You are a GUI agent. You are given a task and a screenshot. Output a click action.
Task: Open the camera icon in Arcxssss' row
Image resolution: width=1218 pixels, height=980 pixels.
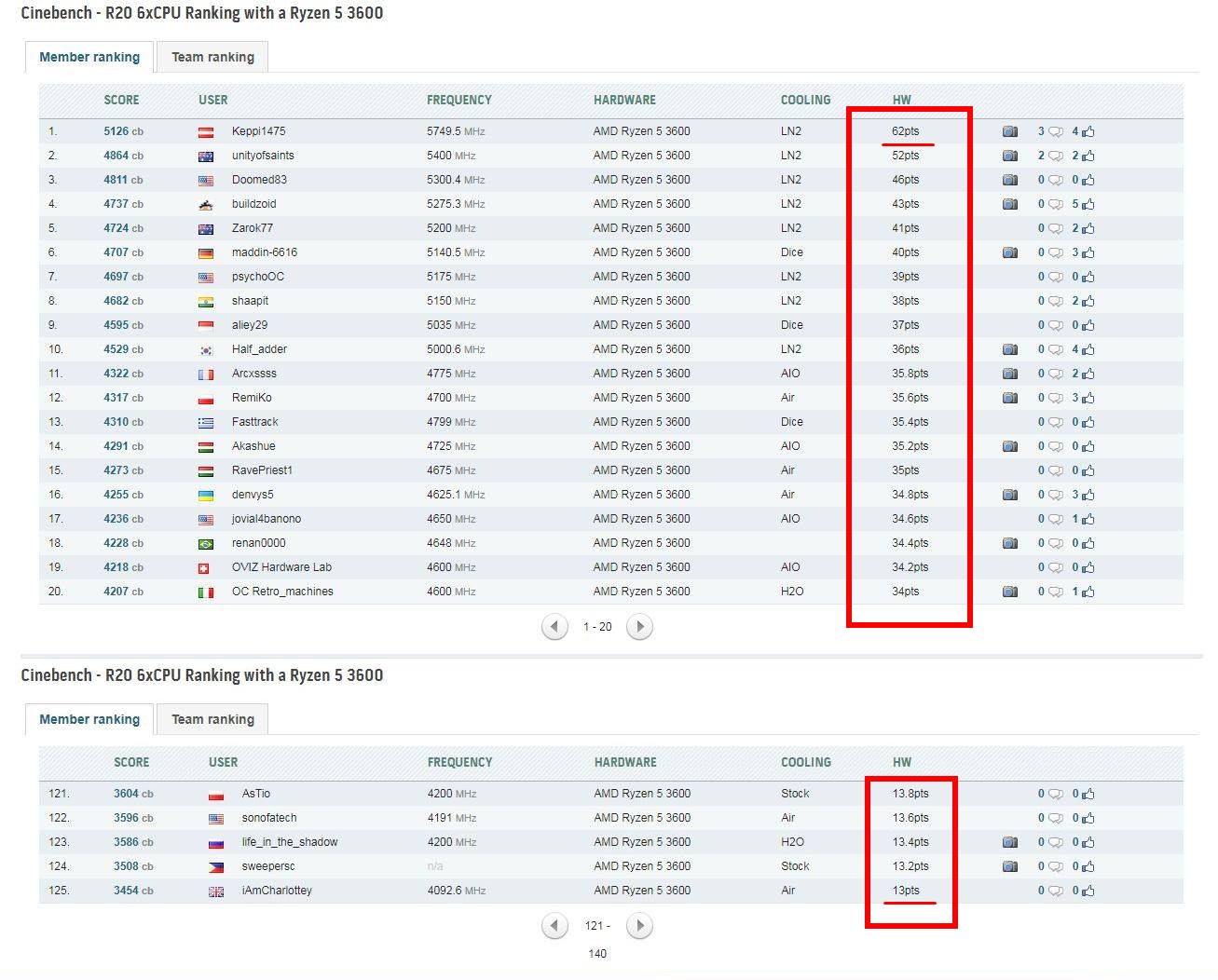click(x=1009, y=374)
